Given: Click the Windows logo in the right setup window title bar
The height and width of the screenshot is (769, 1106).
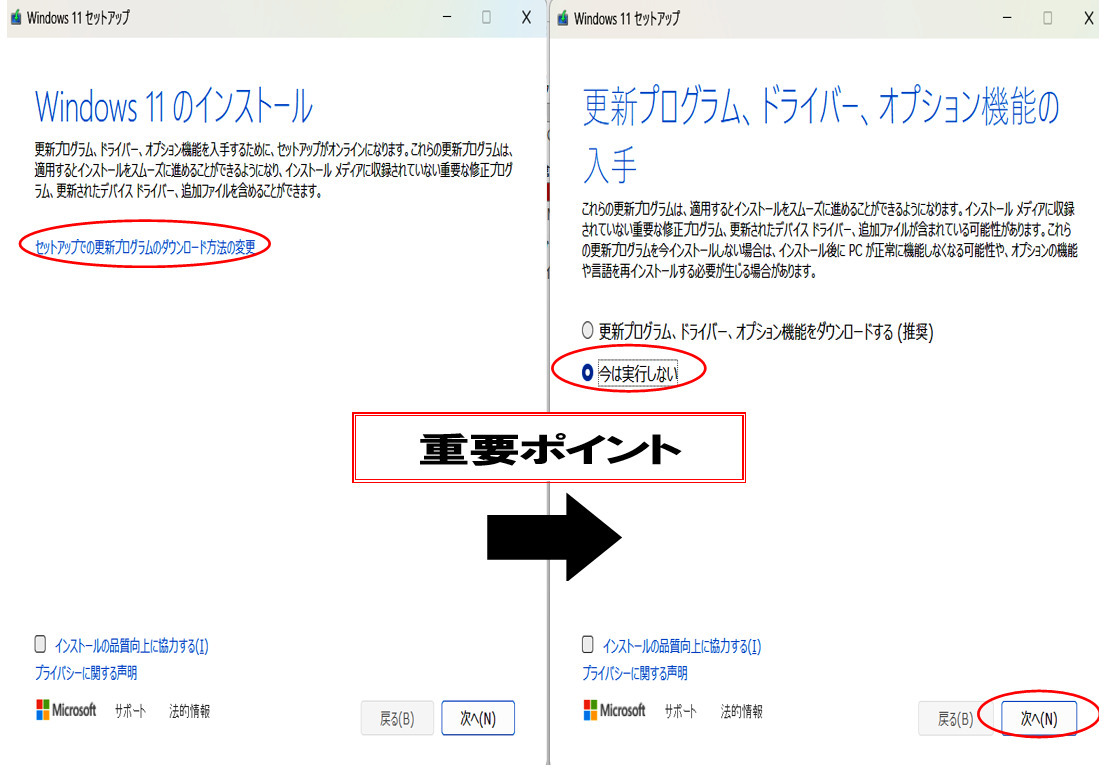Looking at the screenshot, I should tap(561, 17).
